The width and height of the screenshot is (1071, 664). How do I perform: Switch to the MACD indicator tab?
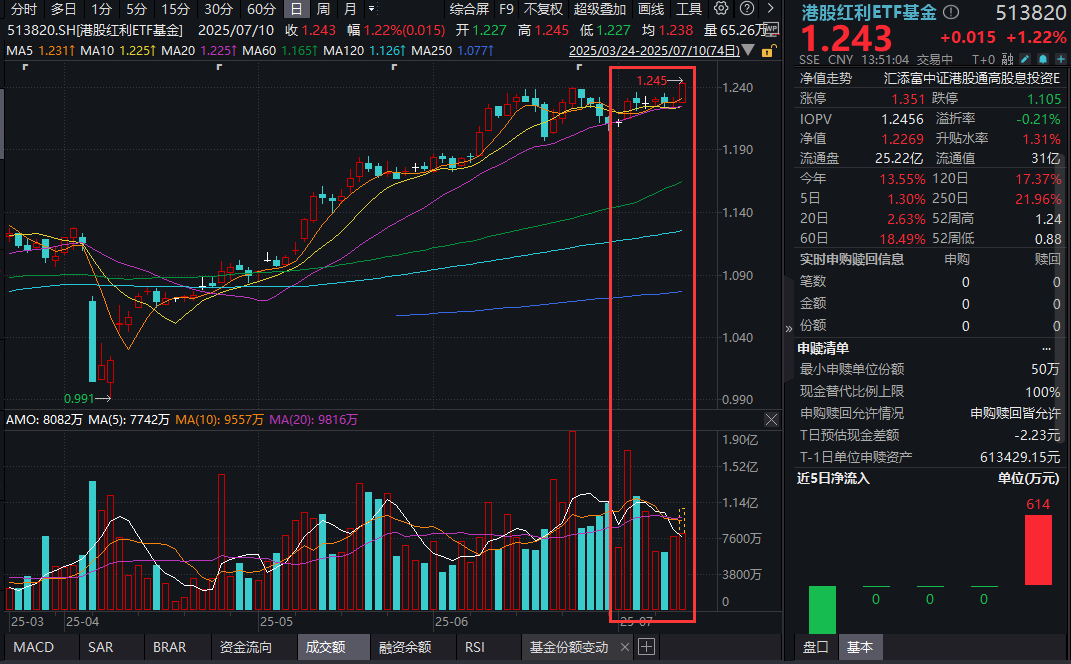34,647
